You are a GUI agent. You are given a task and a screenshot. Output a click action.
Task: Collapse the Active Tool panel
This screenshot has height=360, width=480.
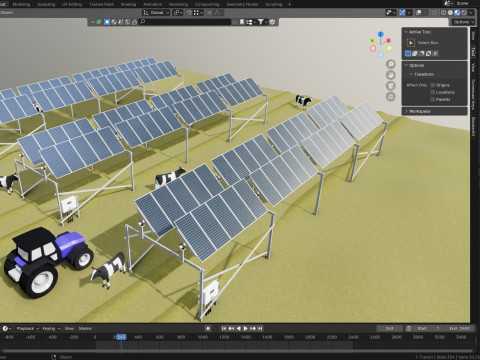406,32
